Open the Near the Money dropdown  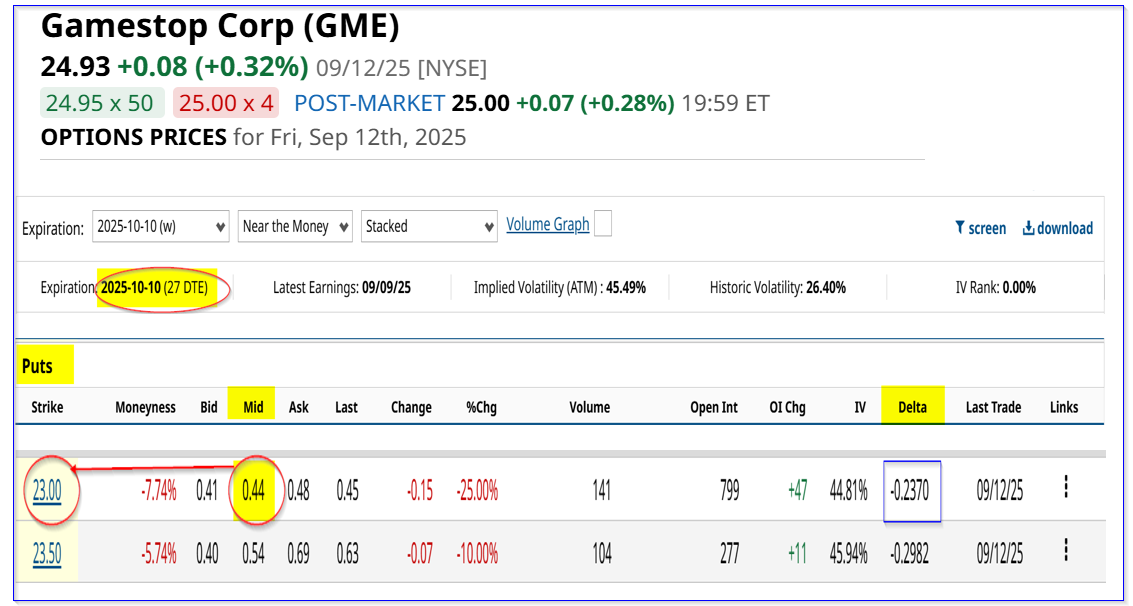tap(295, 226)
